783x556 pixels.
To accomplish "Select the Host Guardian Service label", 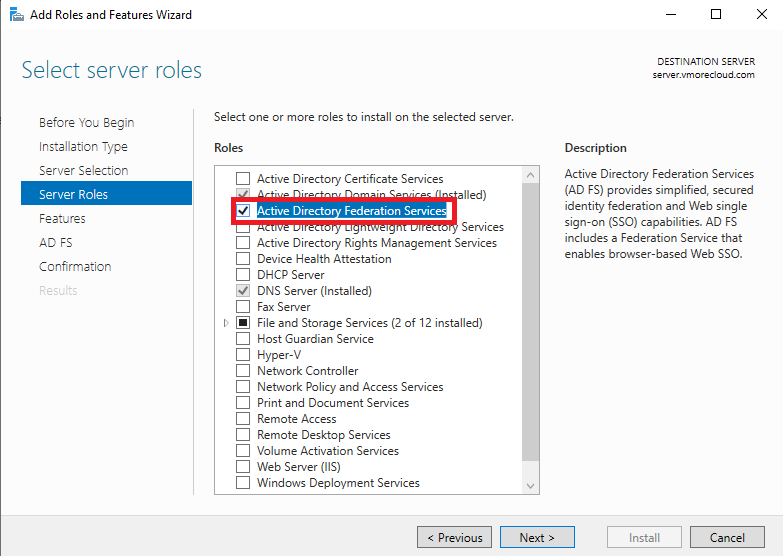I will point(315,339).
